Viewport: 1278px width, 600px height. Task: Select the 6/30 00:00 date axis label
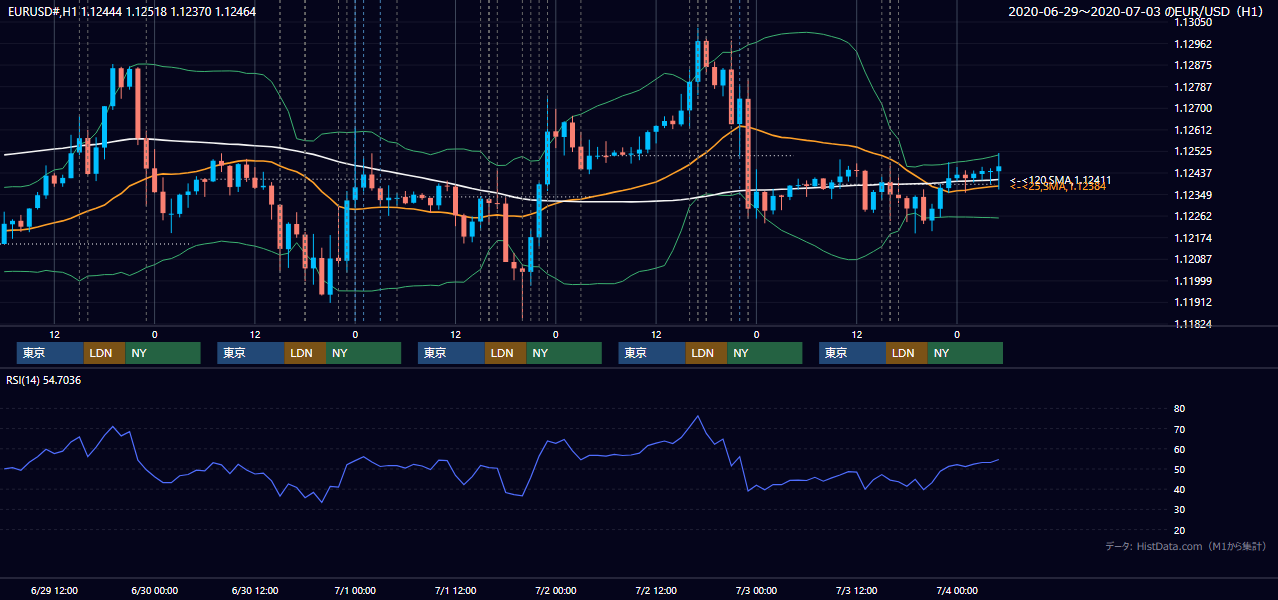tap(154, 590)
